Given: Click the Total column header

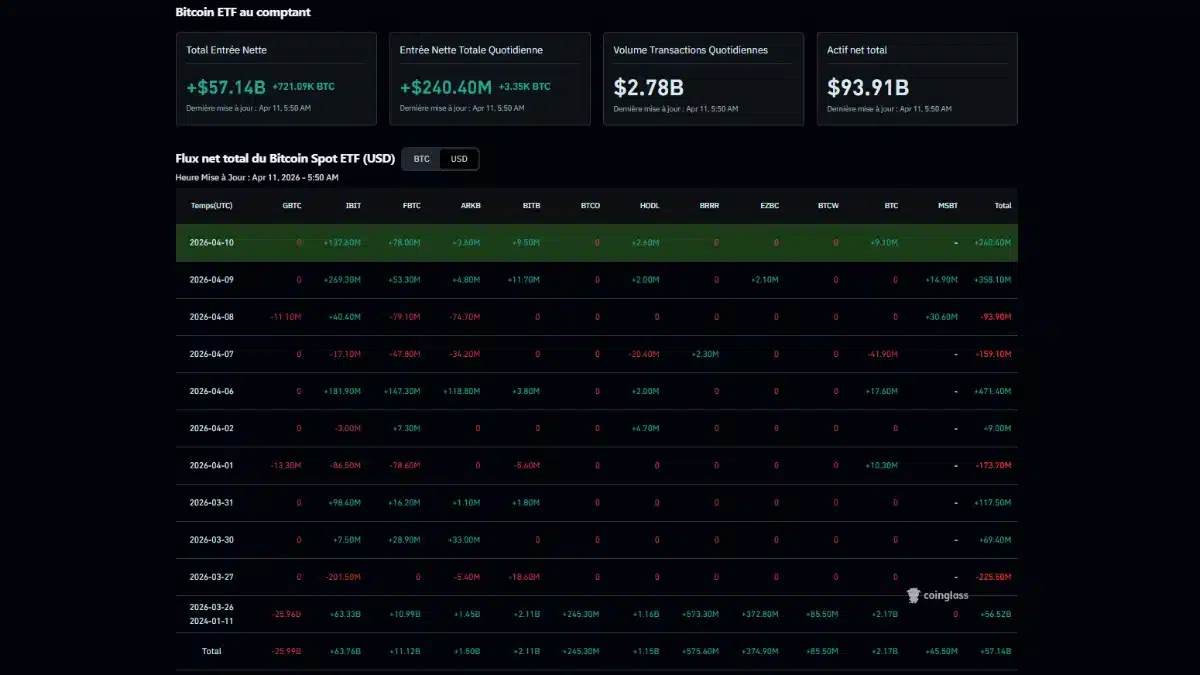Looking at the screenshot, I should click(x=1002, y=205).
